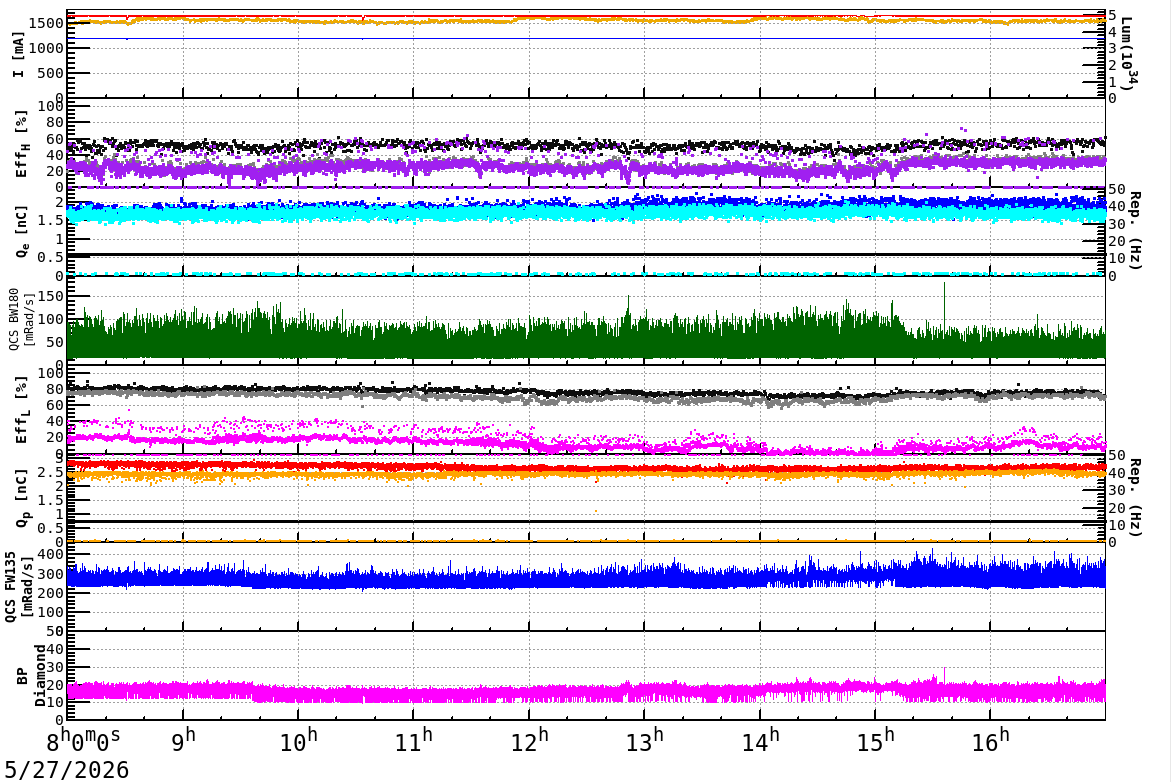
Task: Click the "BP Diamond" axis title
Action: click(x=31, y=675)
